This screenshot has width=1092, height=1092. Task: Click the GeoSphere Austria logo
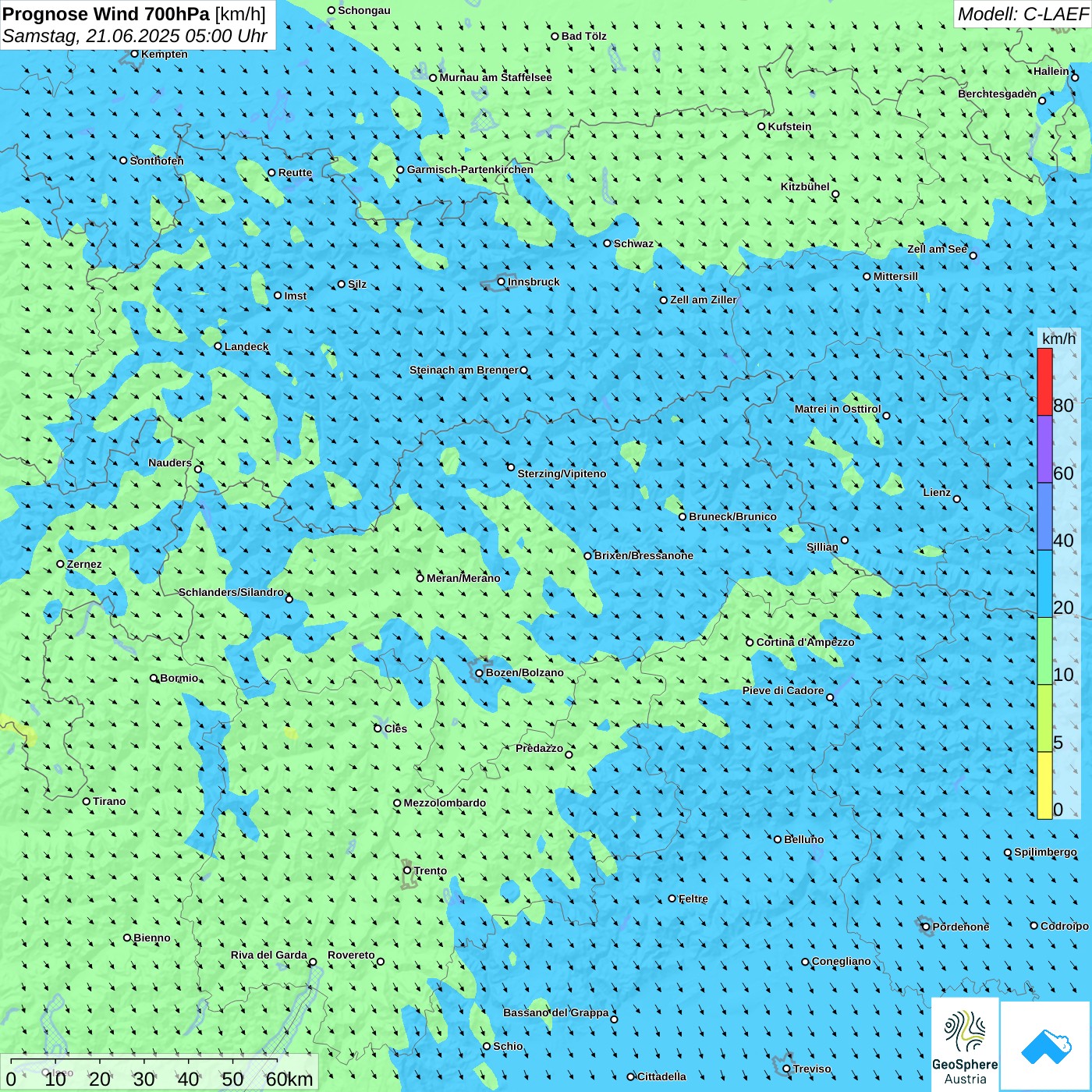click(965, 1044)
